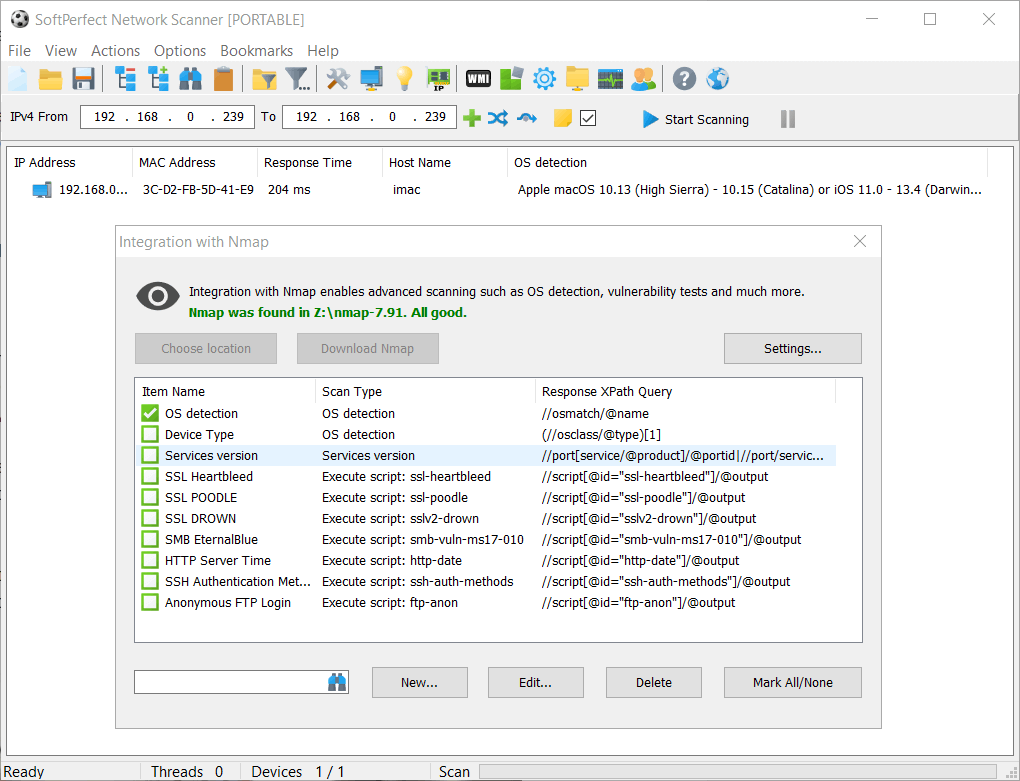Click the yellow network folder toolbar icon
This screenshot has width=1020, height=781.
[x=577, y=79]
